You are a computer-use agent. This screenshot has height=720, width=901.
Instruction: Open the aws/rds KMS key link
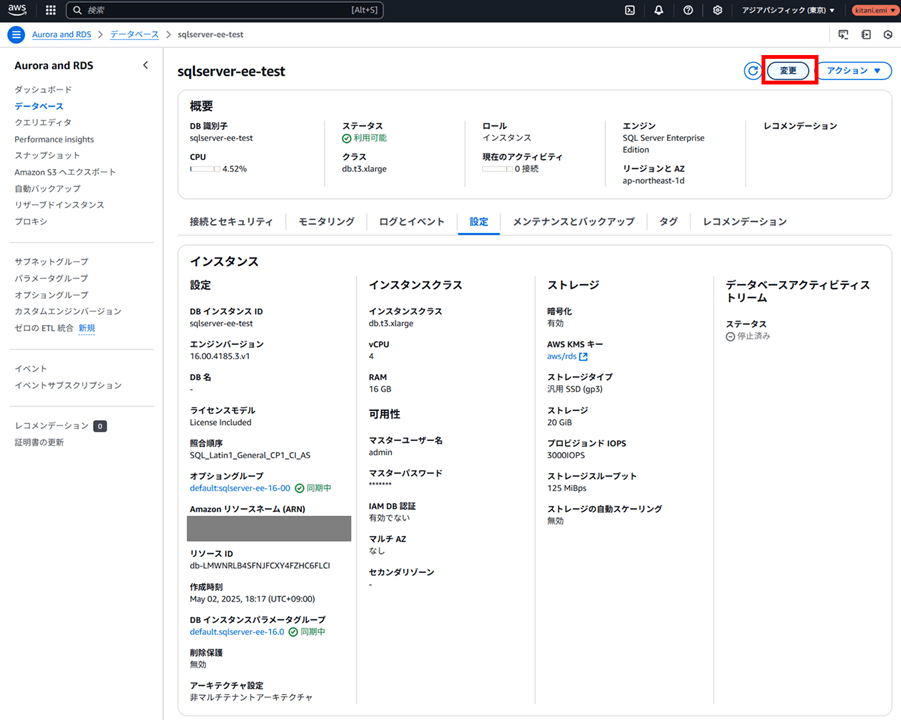point(561,356)
